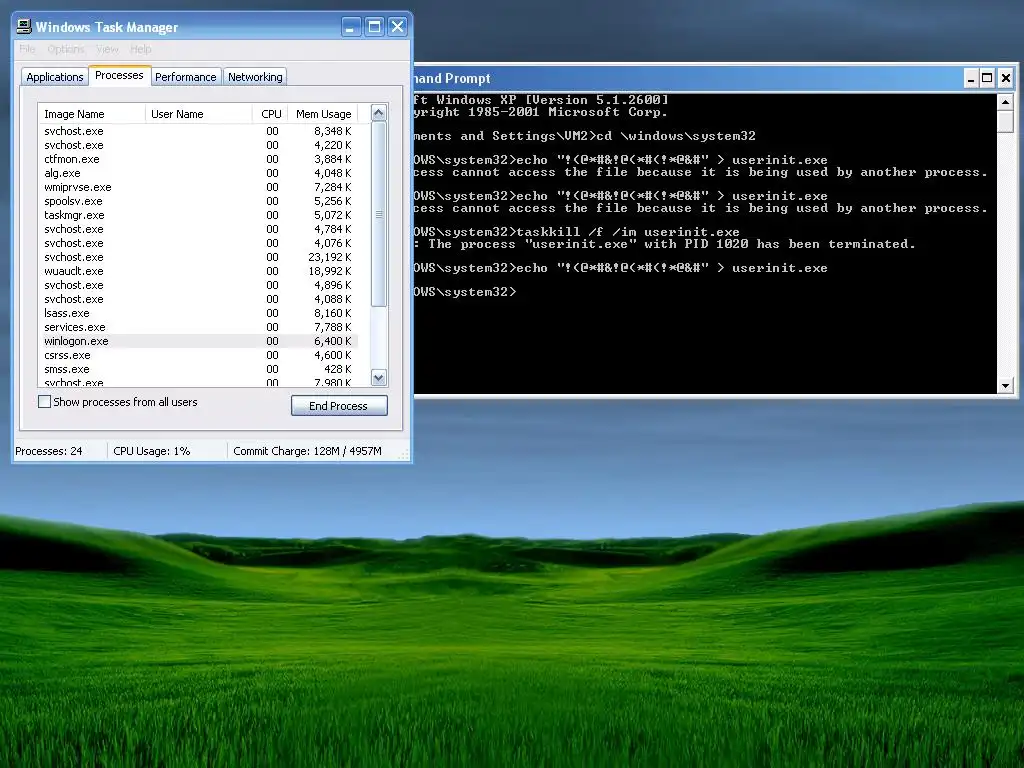Switch to the Applications tab
The width and height of the screenshot is (1024, 768).
[55, 77]
